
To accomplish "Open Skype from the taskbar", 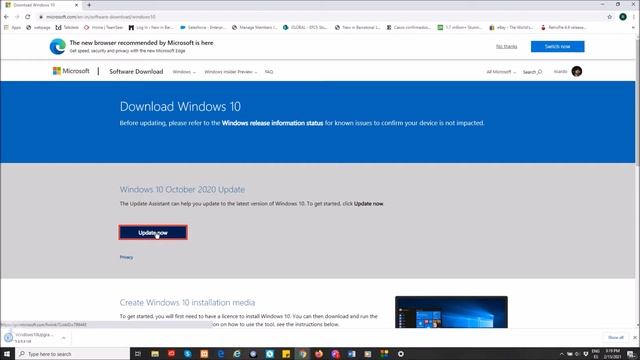I will tap(187, 354).
